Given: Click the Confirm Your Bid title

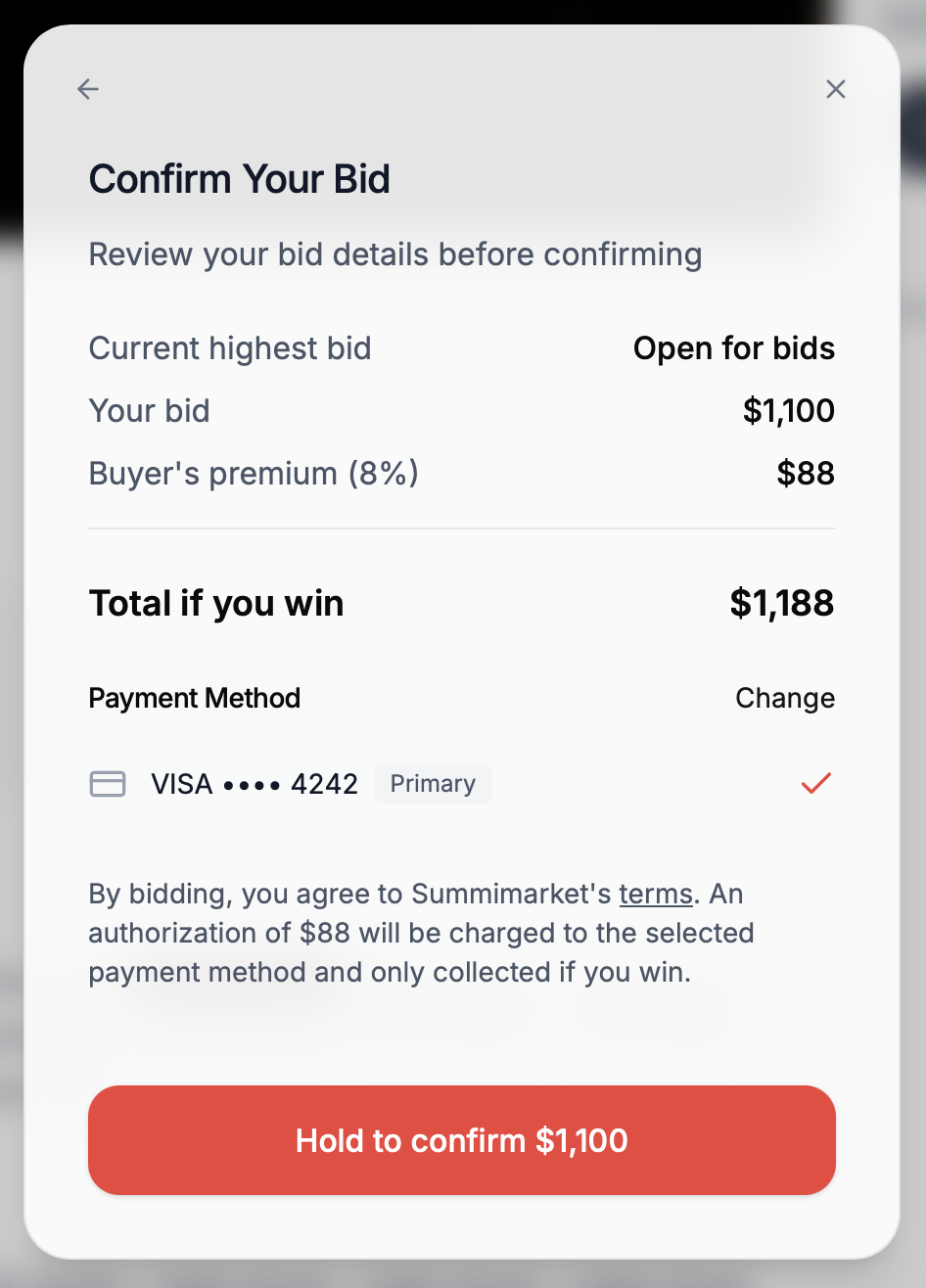Looking at the screenshot, I should coord(239,179).
